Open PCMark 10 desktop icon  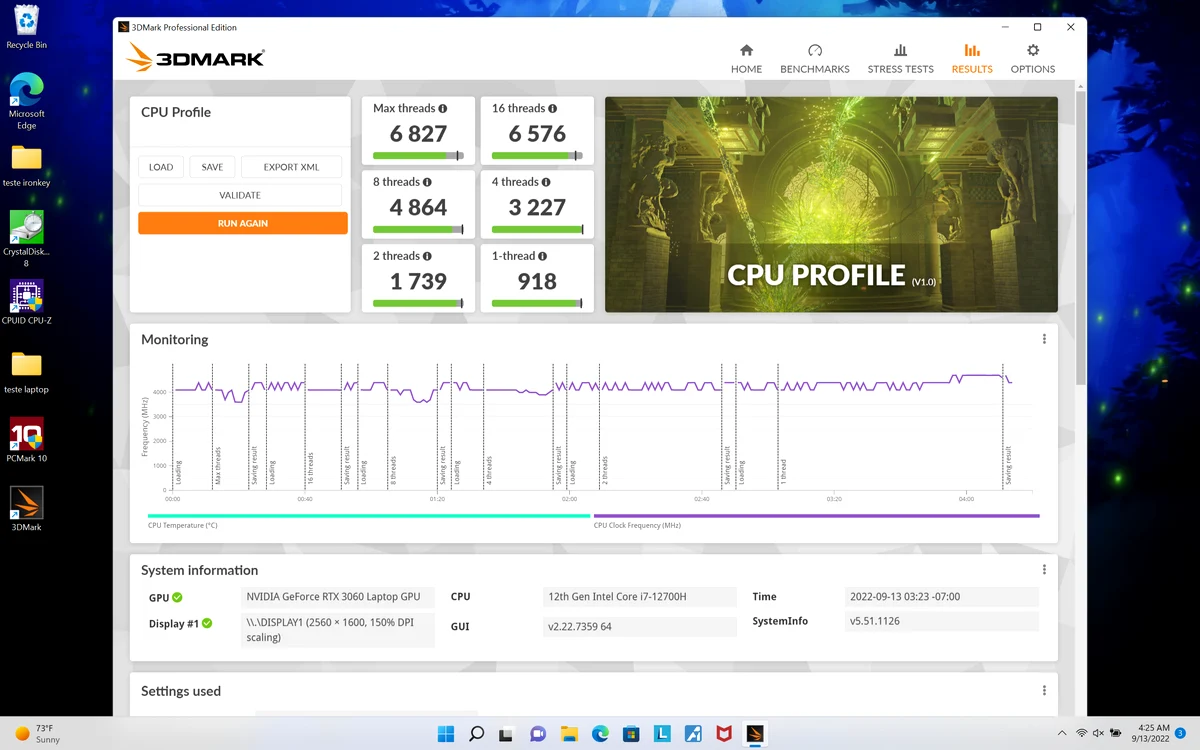click(26, 440)
